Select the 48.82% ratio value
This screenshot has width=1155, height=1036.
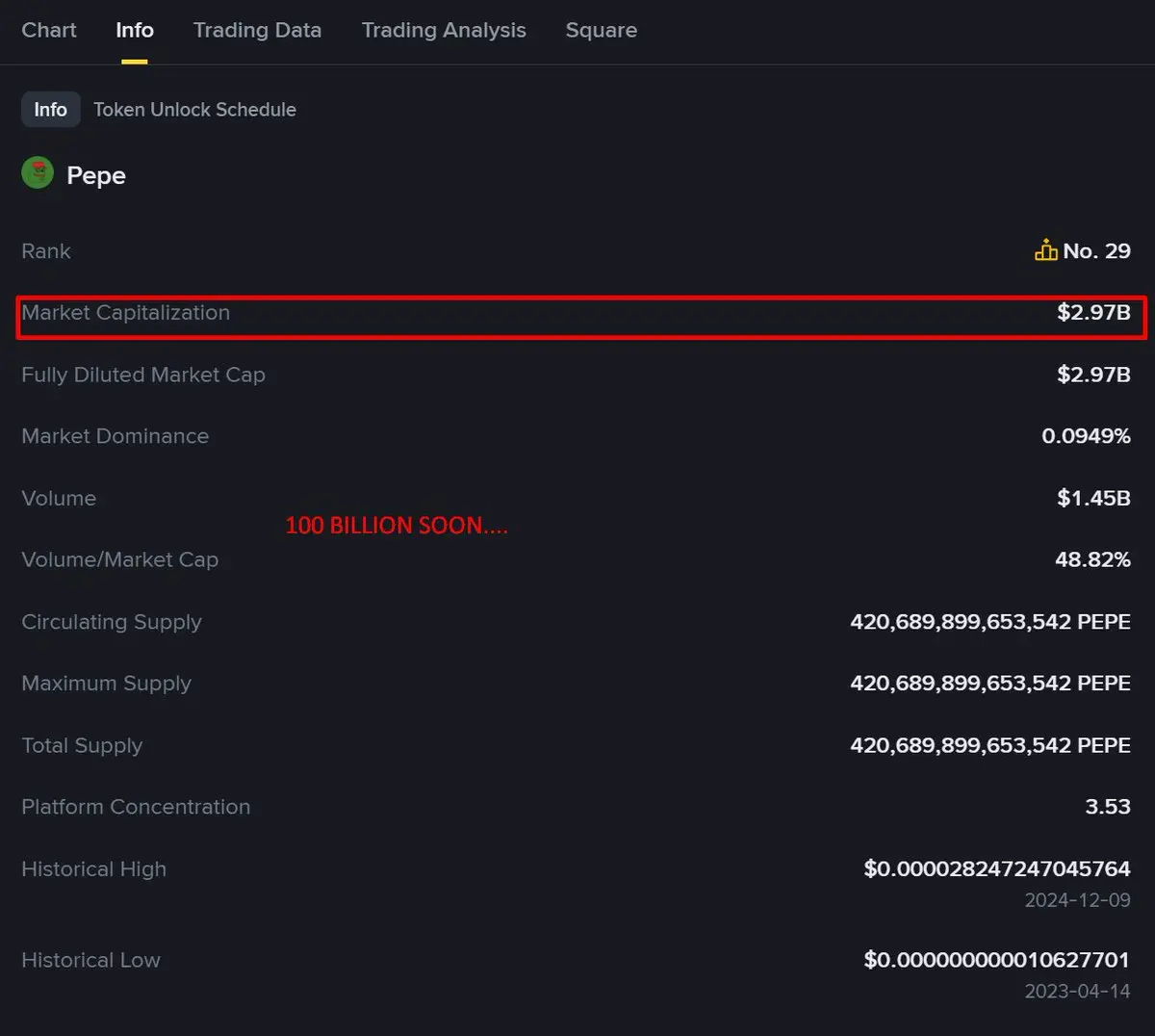coord(1092,559)
